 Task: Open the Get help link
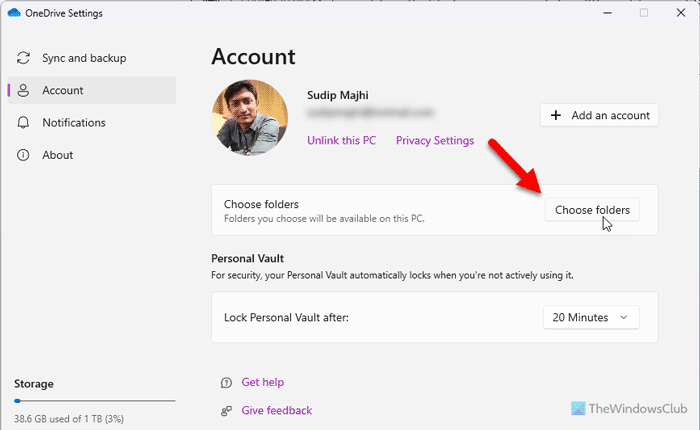click(263, 382)
